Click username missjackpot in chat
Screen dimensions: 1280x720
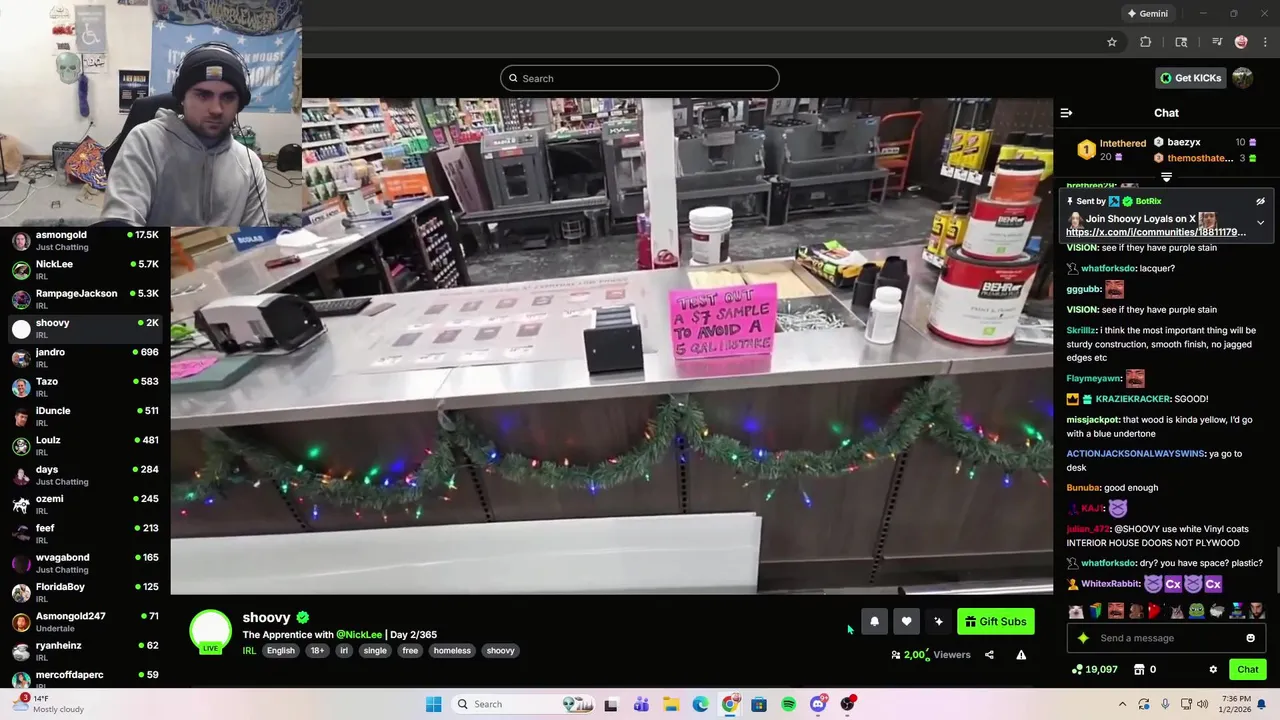click(1093, 420)
